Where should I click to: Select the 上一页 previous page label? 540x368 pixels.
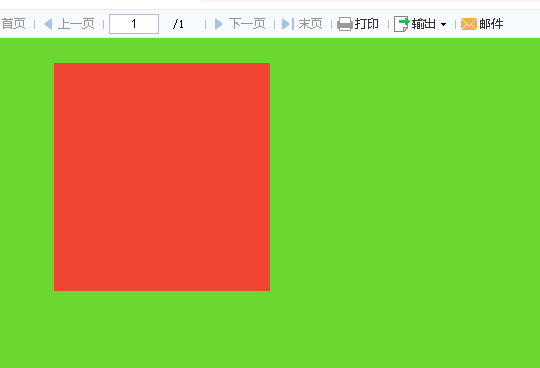click(76, 24)
